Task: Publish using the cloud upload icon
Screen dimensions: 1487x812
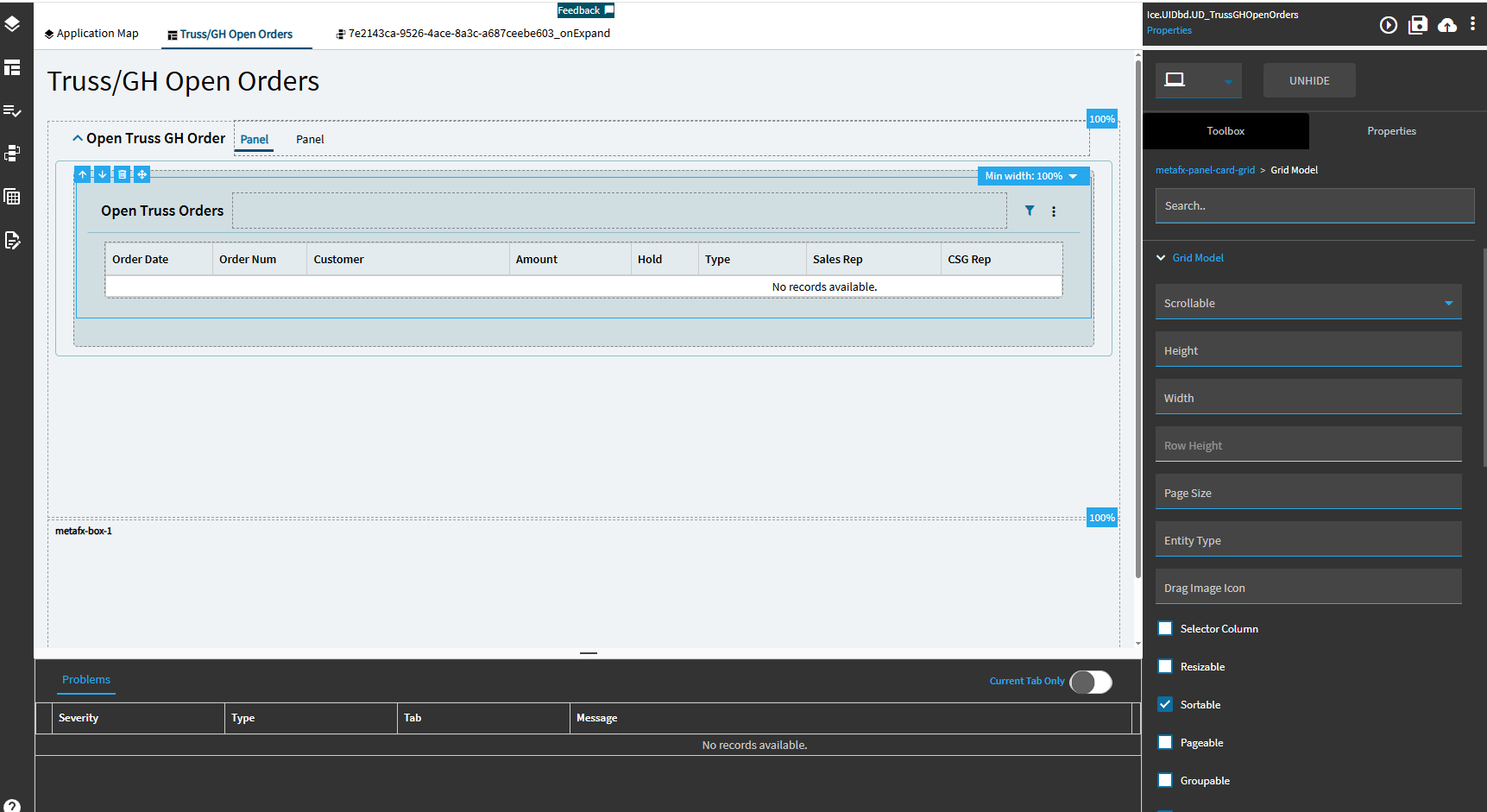Action: click(x=1447, y=25)
